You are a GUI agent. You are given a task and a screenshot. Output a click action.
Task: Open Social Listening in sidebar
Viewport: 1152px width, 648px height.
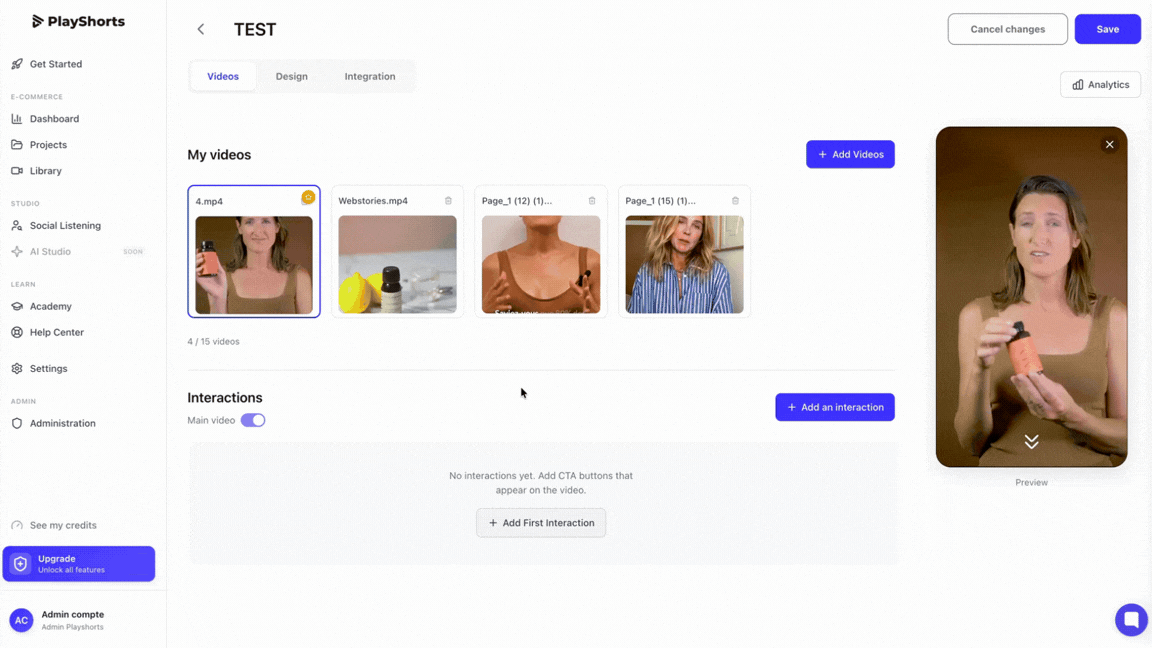[65, 226]
